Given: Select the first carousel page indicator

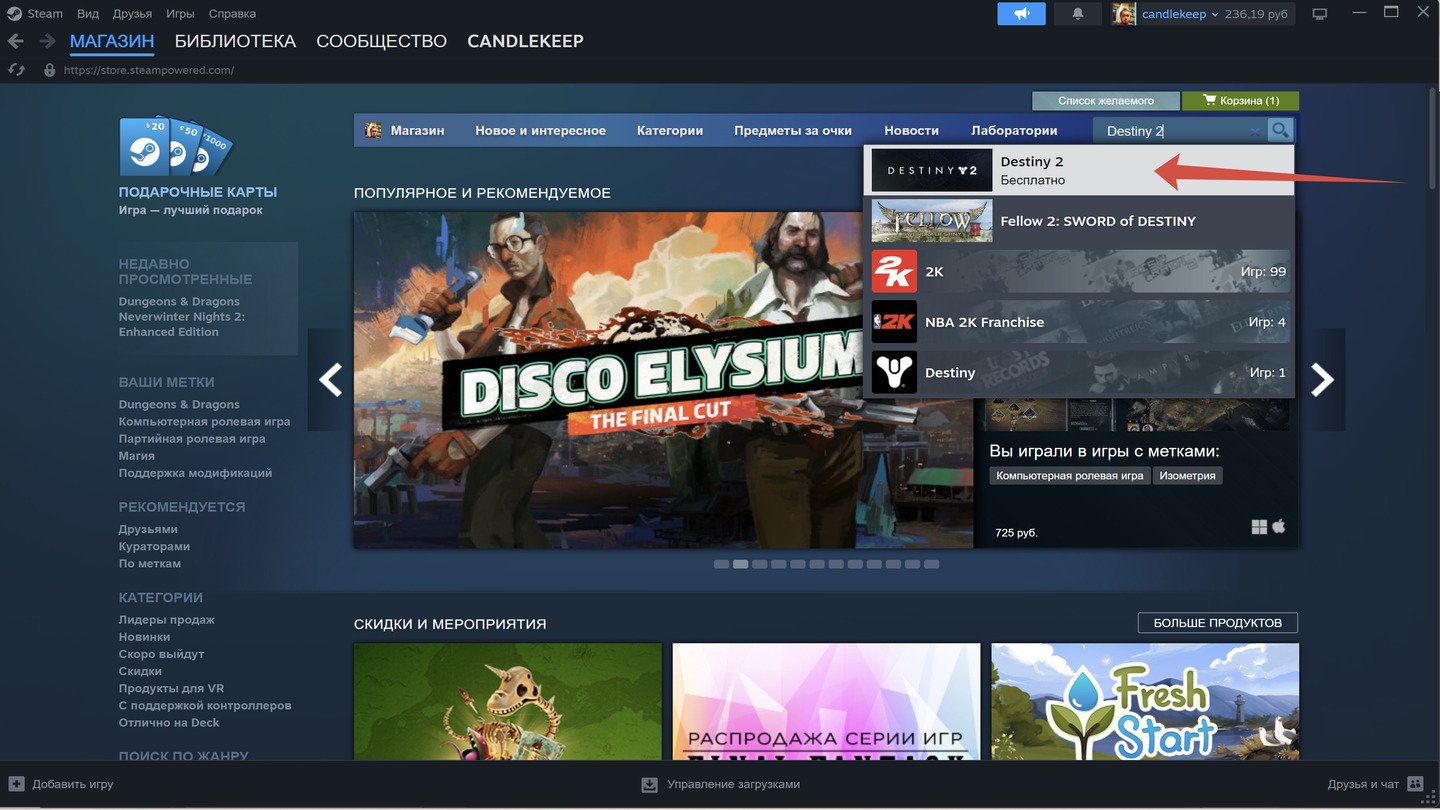Looking at the screenshot, I should pos(721,564).
